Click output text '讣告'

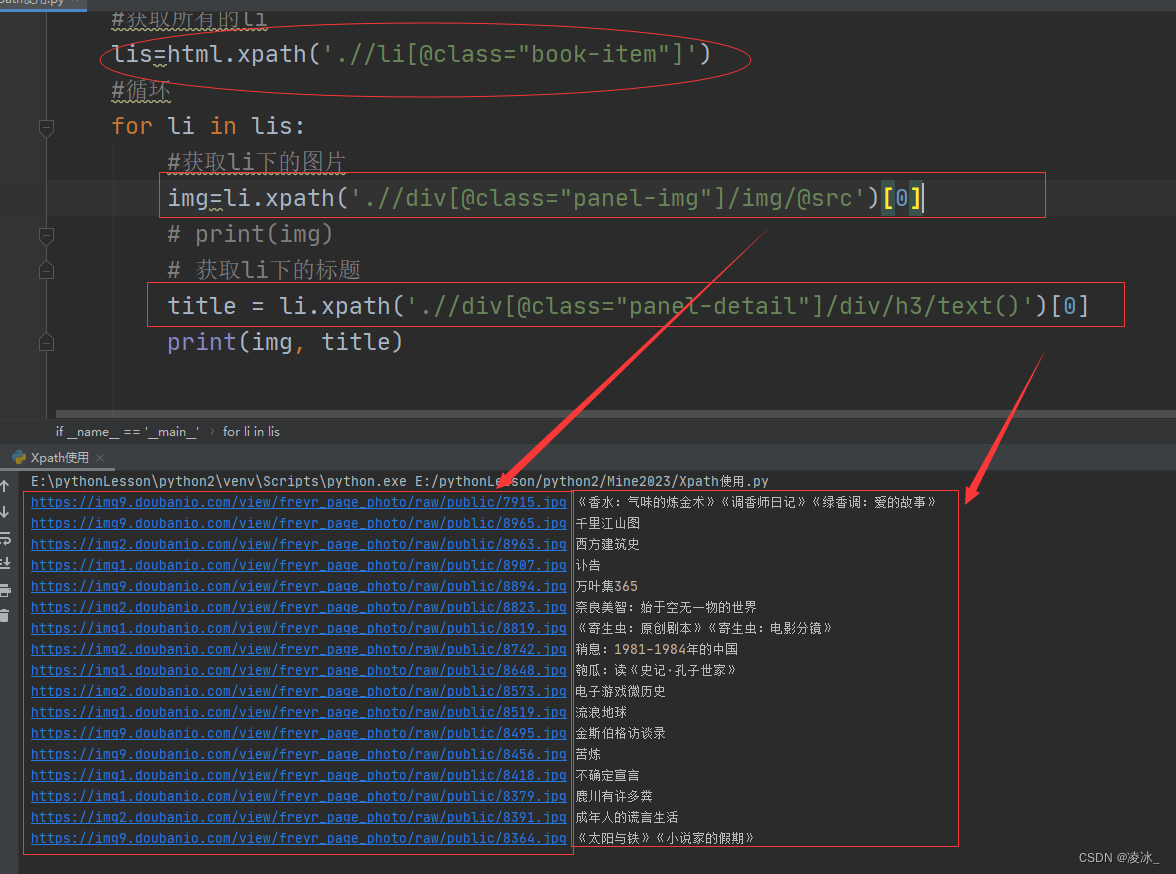pos(588,565)
